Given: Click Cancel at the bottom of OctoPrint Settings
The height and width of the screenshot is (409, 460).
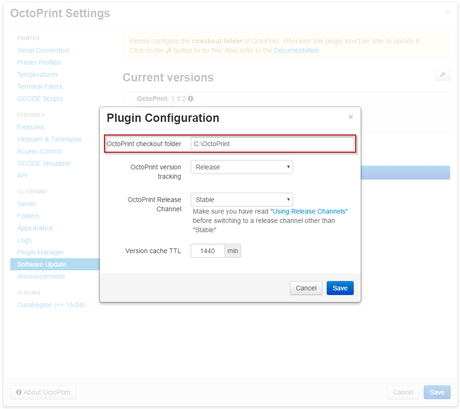Looking at the screenshot, I should pyautogui.click(x=403, y=392).
